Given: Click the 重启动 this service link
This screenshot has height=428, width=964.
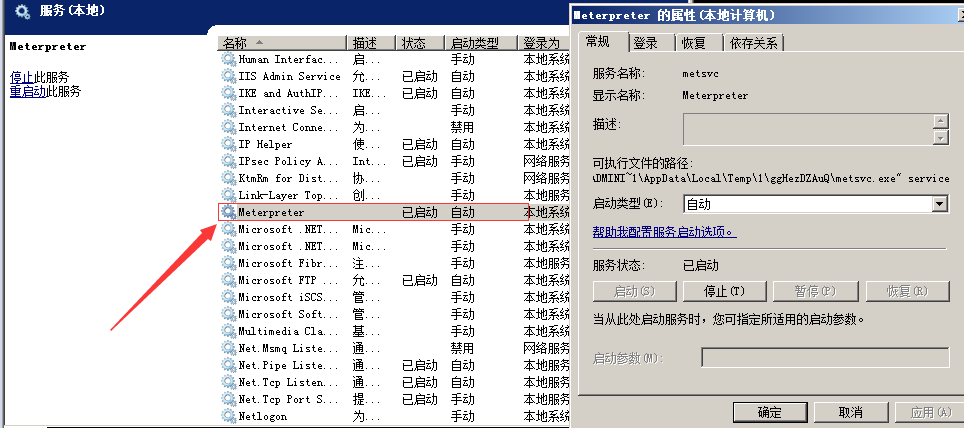Looking at the screenshot, I should (25, 91).
